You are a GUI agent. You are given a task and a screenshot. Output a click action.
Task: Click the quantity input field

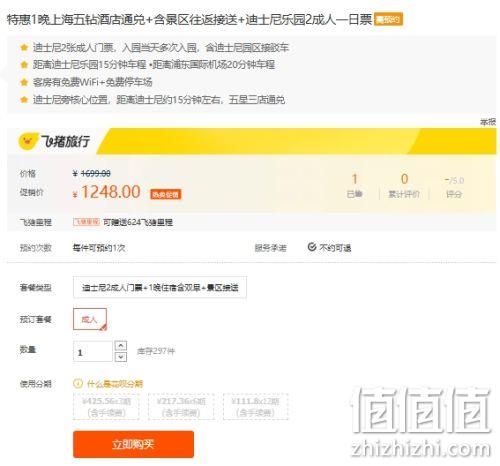(93, 352)
